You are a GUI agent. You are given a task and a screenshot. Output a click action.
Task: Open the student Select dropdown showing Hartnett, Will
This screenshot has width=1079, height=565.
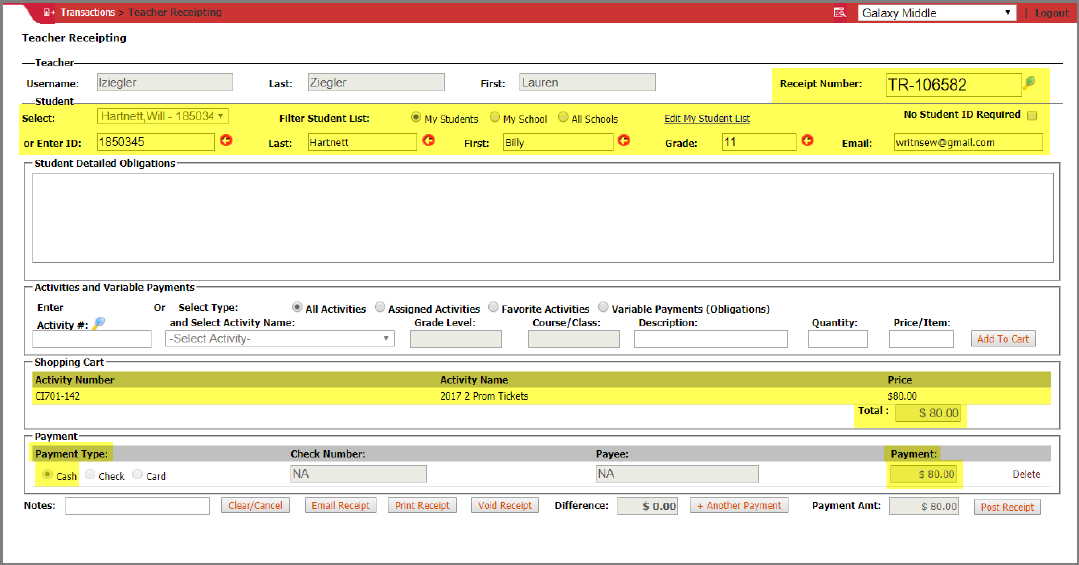click(163, 116)
